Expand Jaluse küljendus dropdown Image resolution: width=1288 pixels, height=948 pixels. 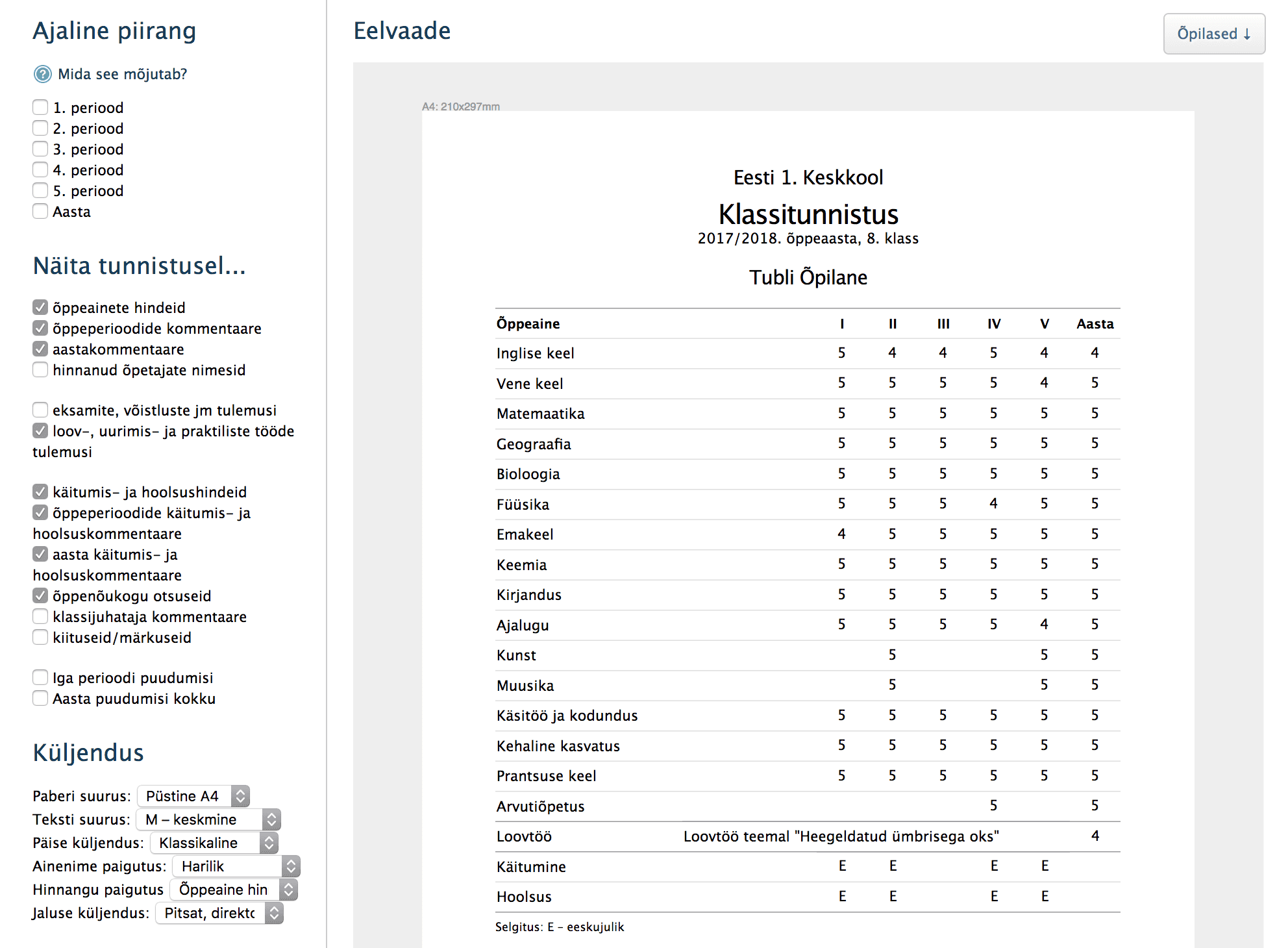[x=219, y=913]
